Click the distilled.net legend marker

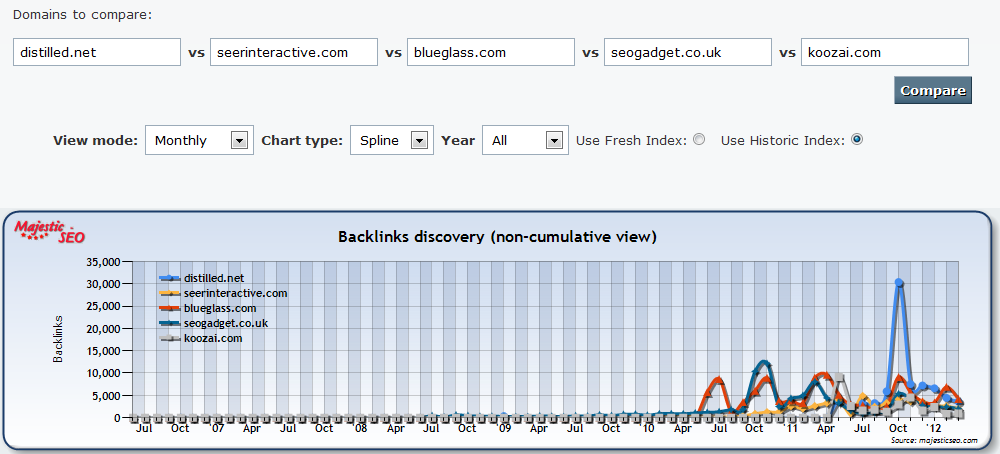170,278
